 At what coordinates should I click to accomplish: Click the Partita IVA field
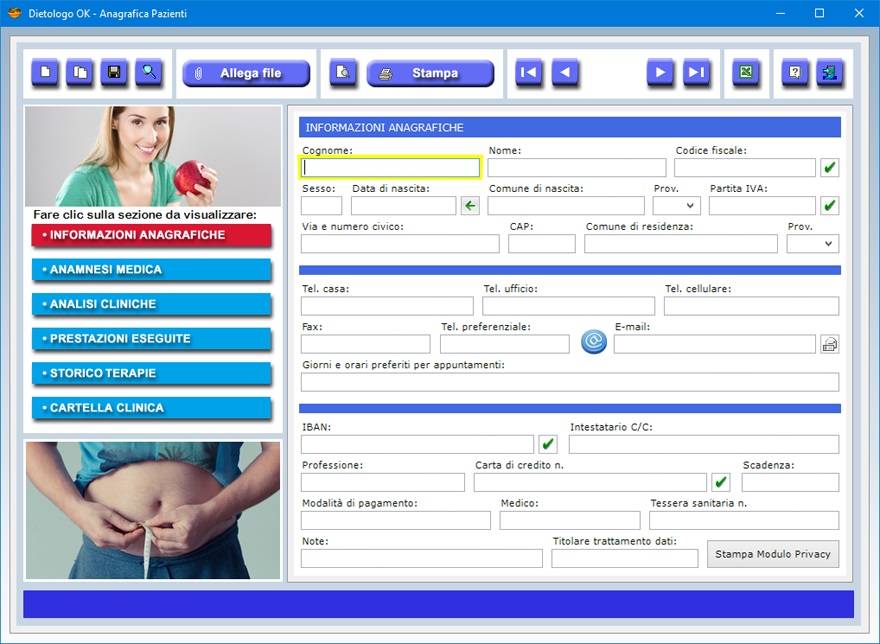tap(762, 205)
